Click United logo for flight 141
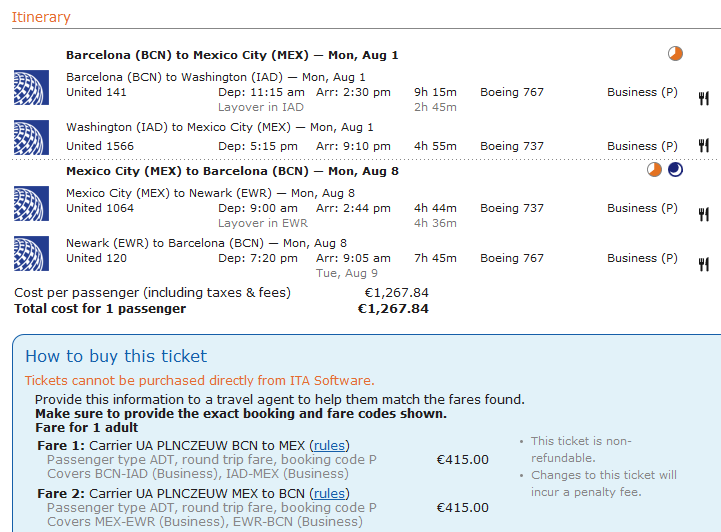Viewport: 721px width, 532px height. tap(31, 87)
